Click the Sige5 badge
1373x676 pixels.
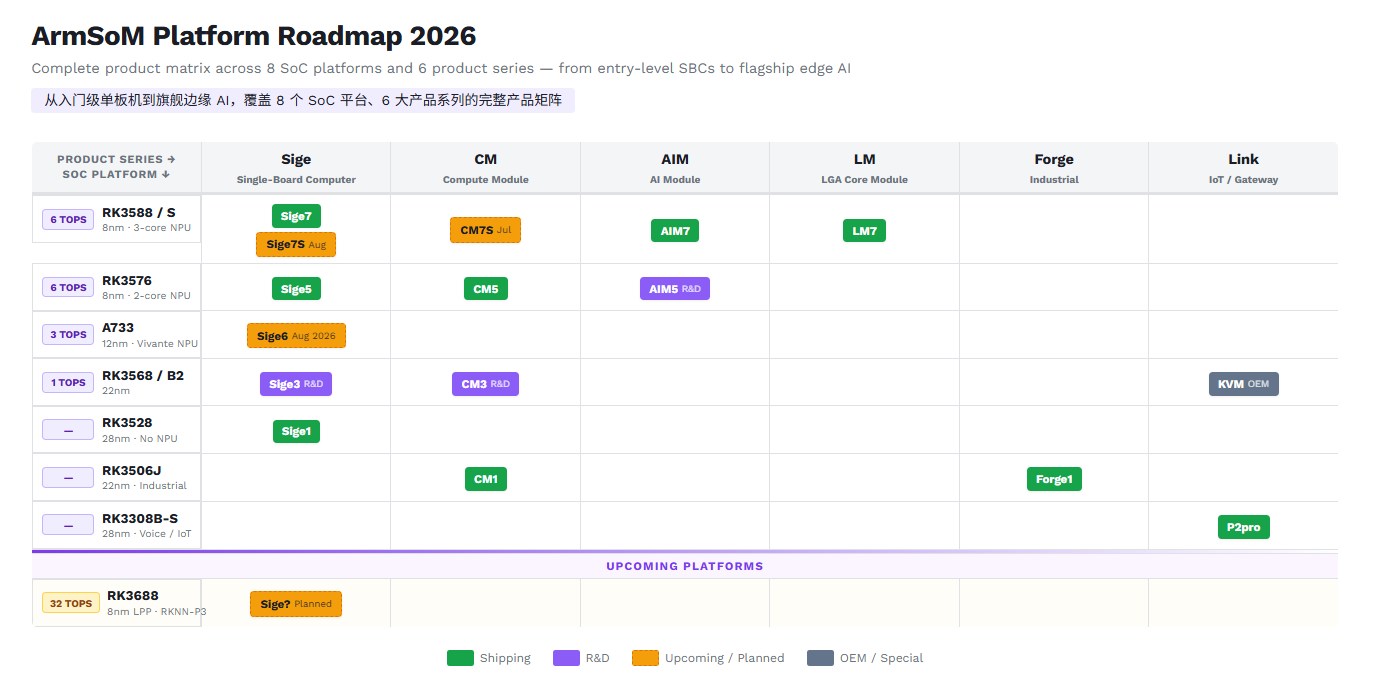(x=296, y=289)
